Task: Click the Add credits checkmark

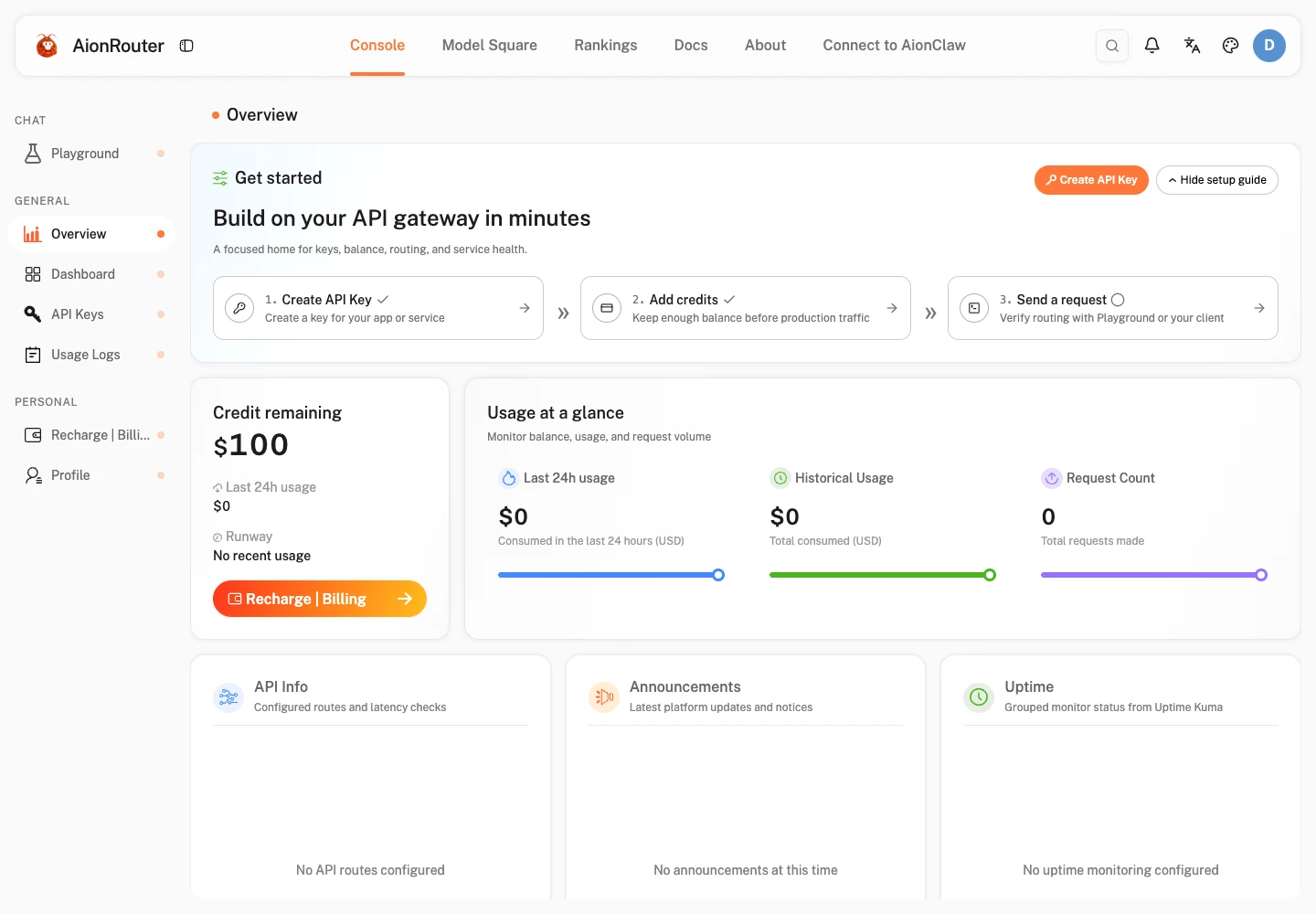Action: (729, 300)
